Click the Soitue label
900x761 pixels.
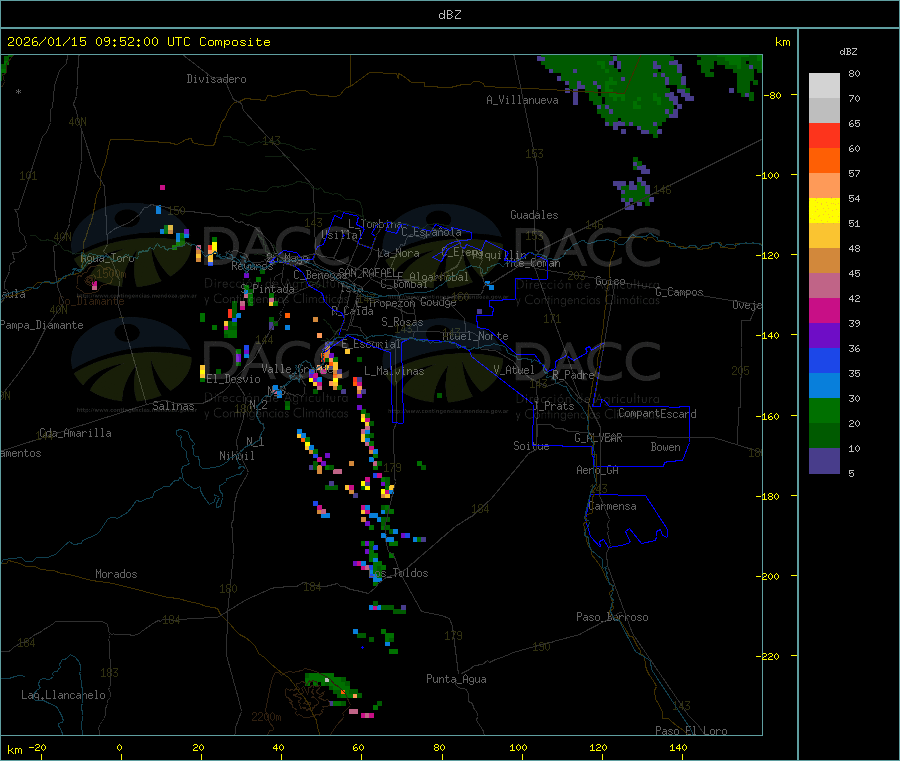532,446
